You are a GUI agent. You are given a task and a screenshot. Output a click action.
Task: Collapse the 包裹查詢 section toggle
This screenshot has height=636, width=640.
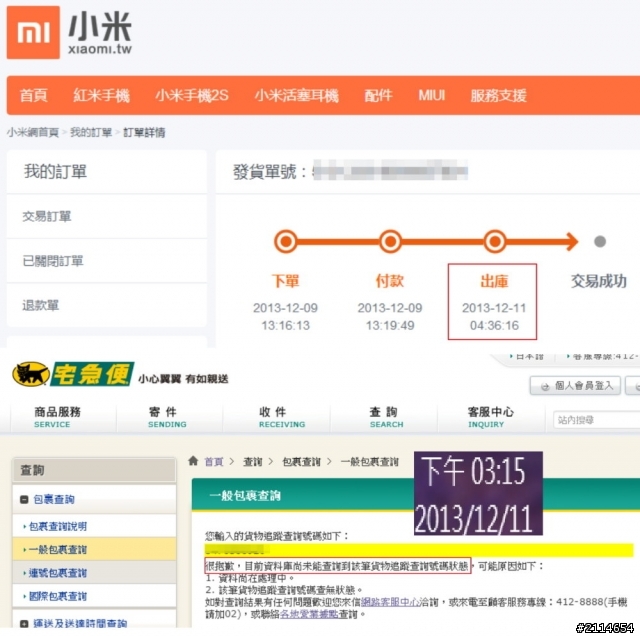24,499
